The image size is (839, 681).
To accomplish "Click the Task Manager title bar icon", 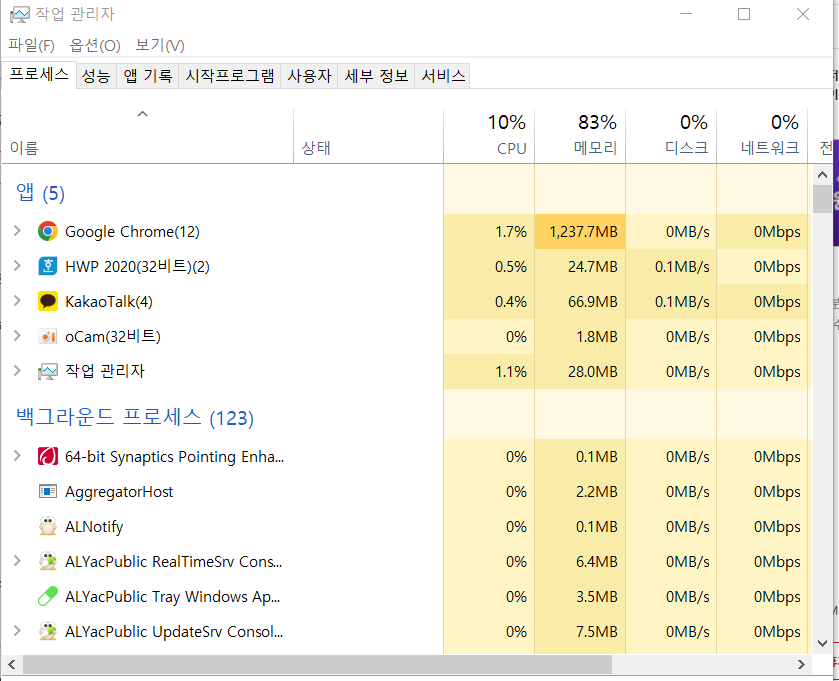I will pos(19,14).
